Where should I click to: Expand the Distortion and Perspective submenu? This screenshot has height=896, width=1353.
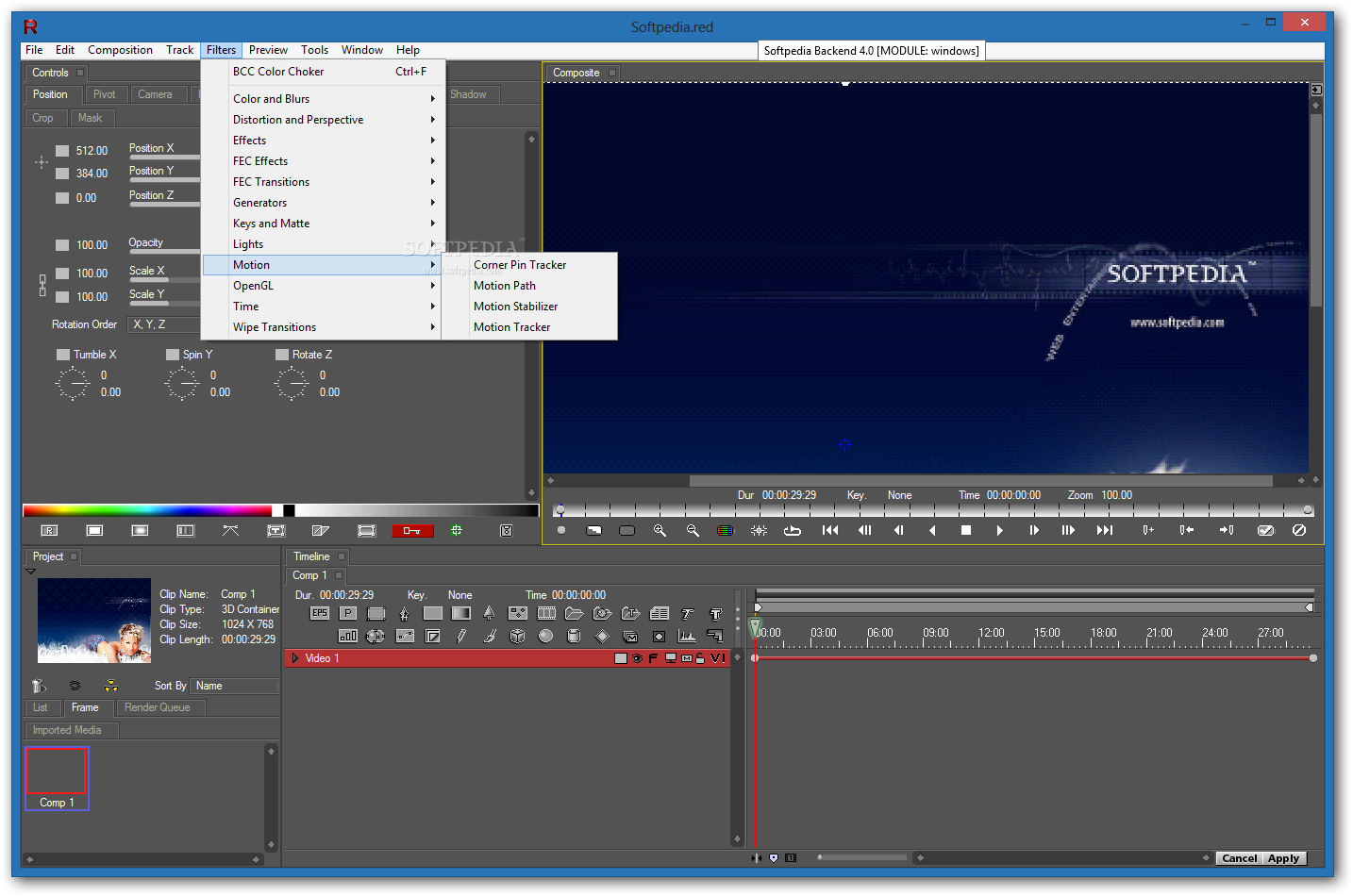click(323, 120)
